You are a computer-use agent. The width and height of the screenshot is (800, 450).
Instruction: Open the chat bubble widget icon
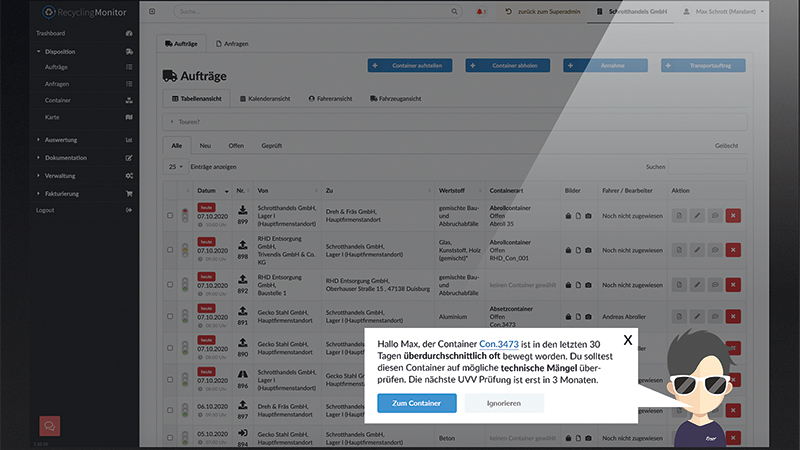point(50,425)
